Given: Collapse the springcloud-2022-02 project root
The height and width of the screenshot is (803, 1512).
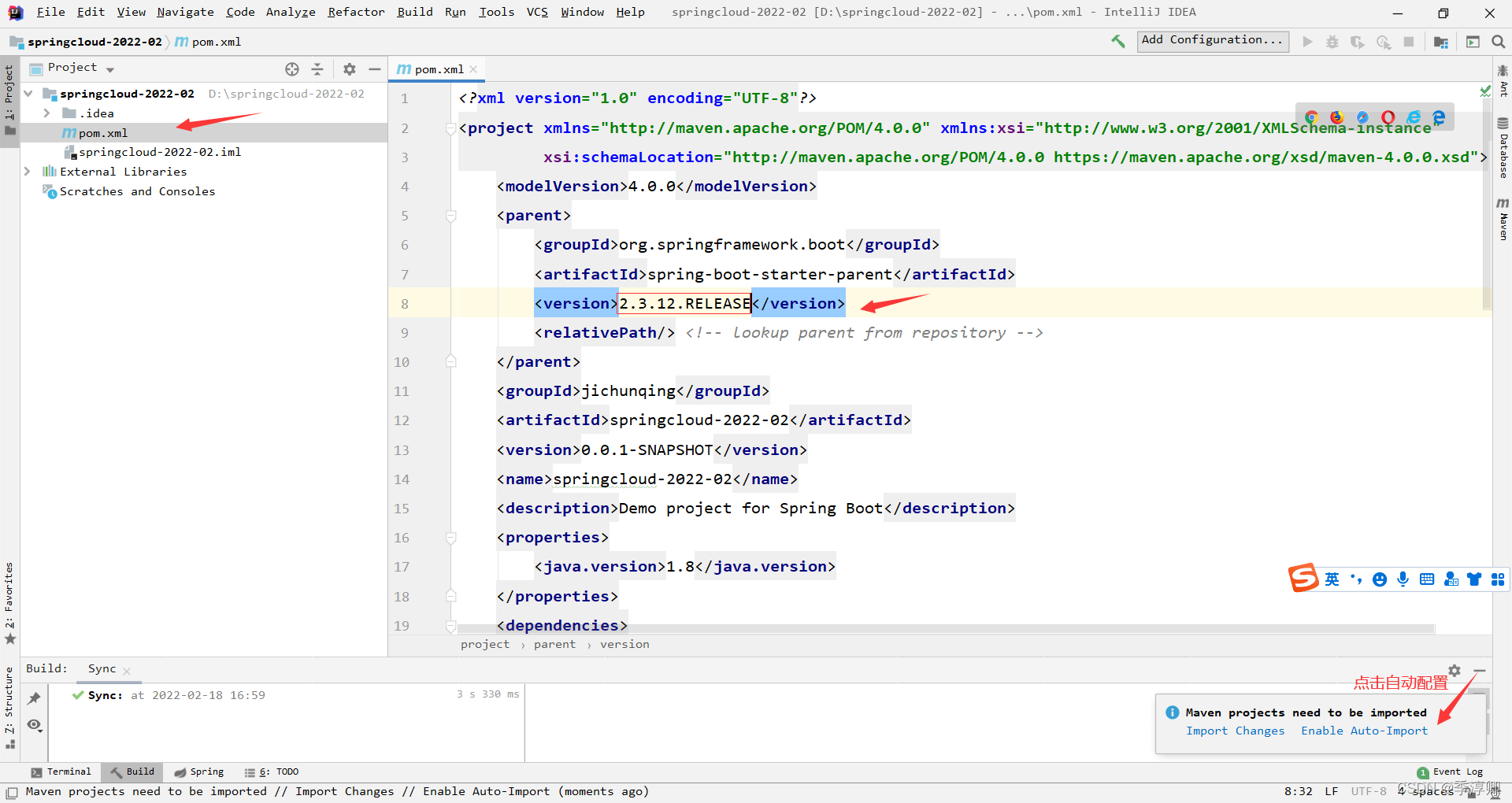Looking at the screenshot, I should (x=29, y=94).
